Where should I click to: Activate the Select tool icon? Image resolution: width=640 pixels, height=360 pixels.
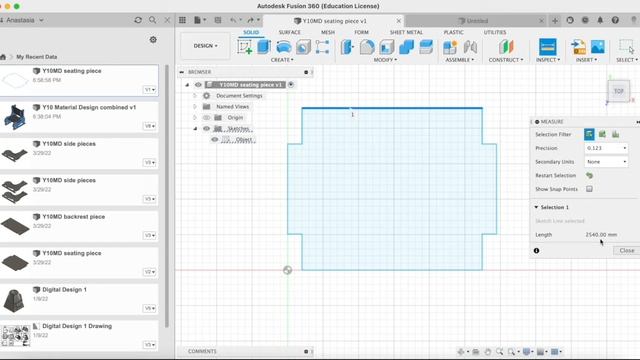click(x=627, y=47)
